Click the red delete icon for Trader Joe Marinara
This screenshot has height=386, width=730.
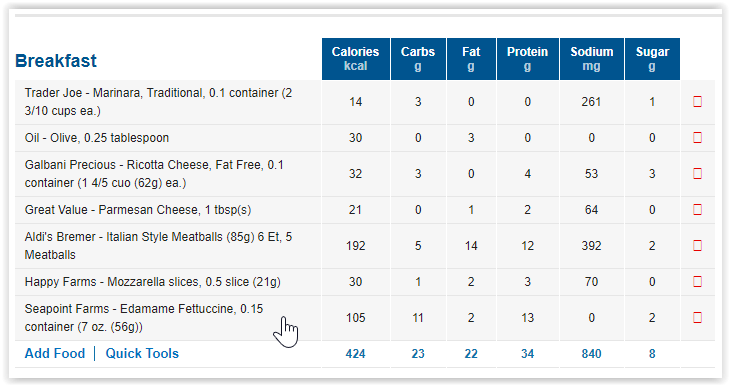697,102
